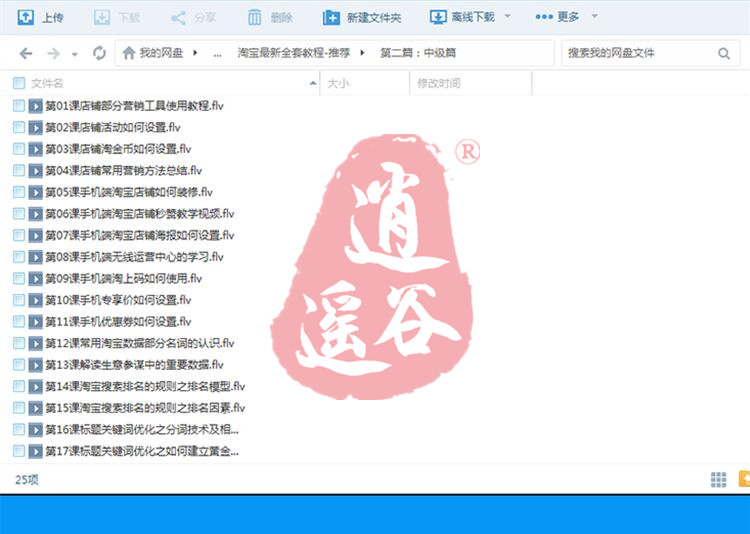750x534 pixels.
Task: Select file 第12课常用淘宝数据部分名词的认识.flv
Action: tap(140, 343)
